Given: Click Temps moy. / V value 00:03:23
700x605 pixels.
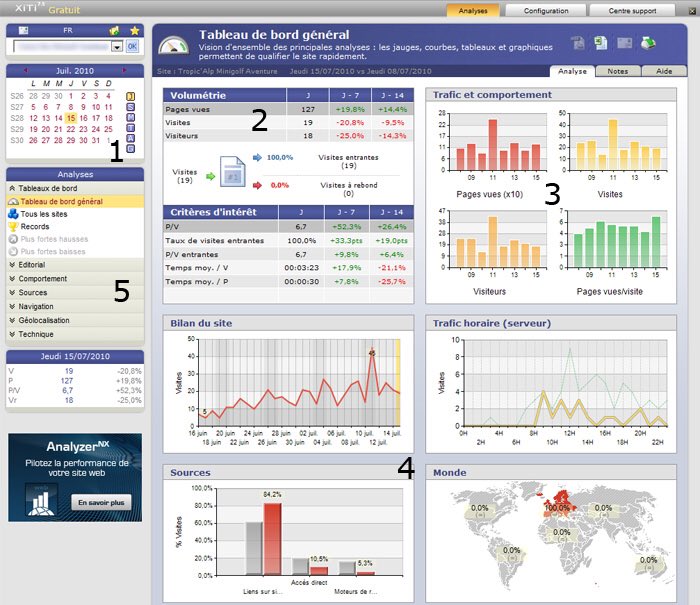Looking at the screenshot, I should click(301, 268).
